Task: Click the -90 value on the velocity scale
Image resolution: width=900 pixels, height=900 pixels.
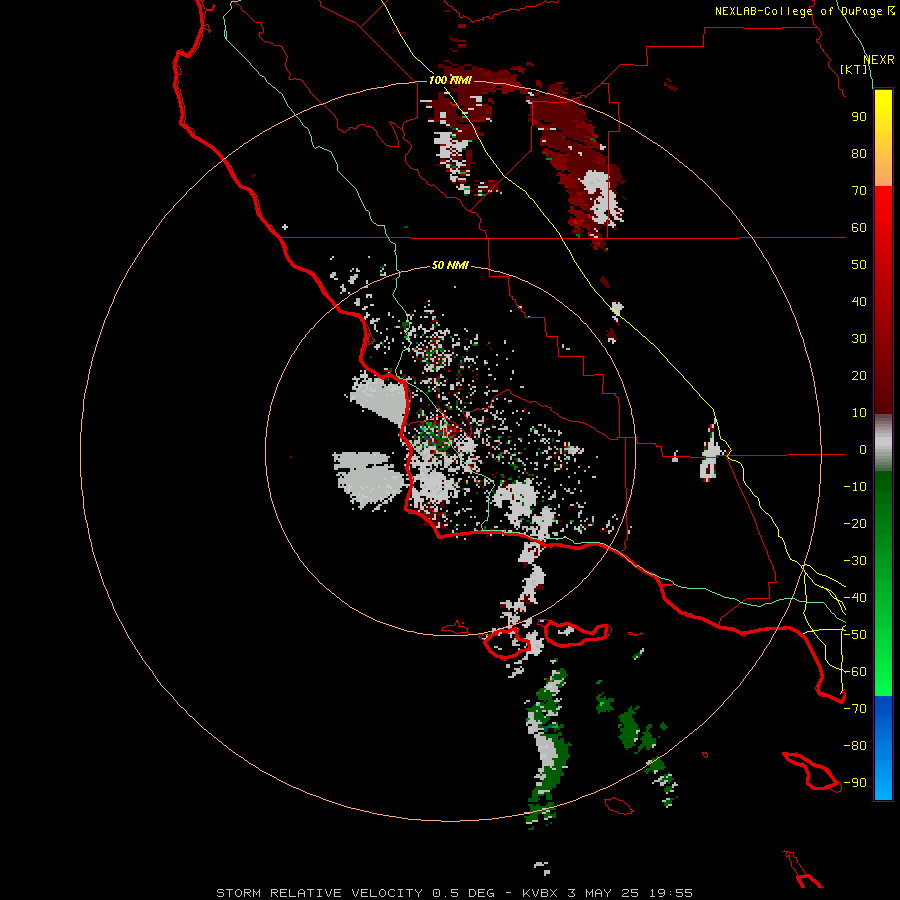Action: 855,783
